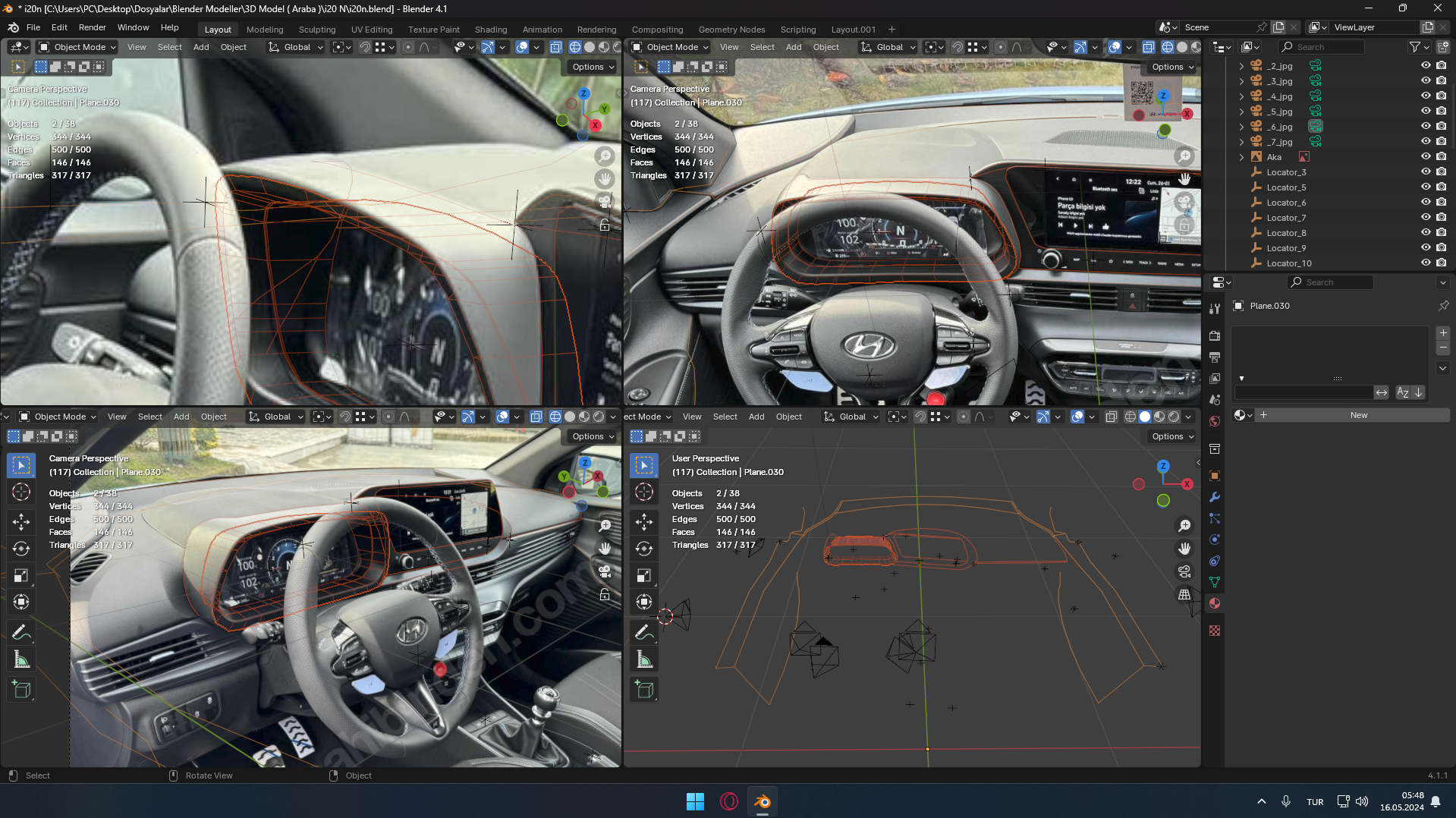Select the Scale tool in bottom-left viewport

click(x=21, y=575)
